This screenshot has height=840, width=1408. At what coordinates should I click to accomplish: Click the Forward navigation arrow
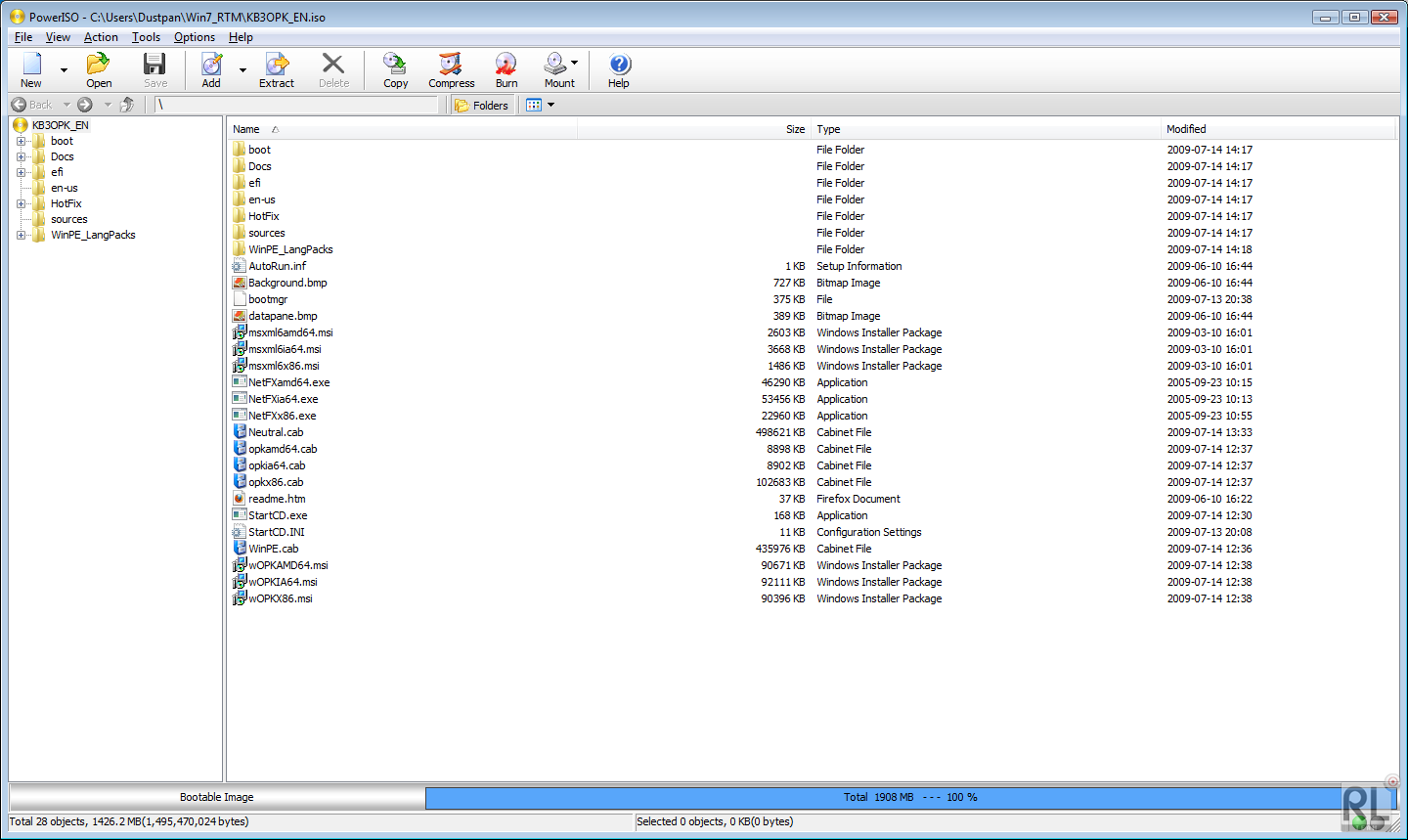click(85, 105)
